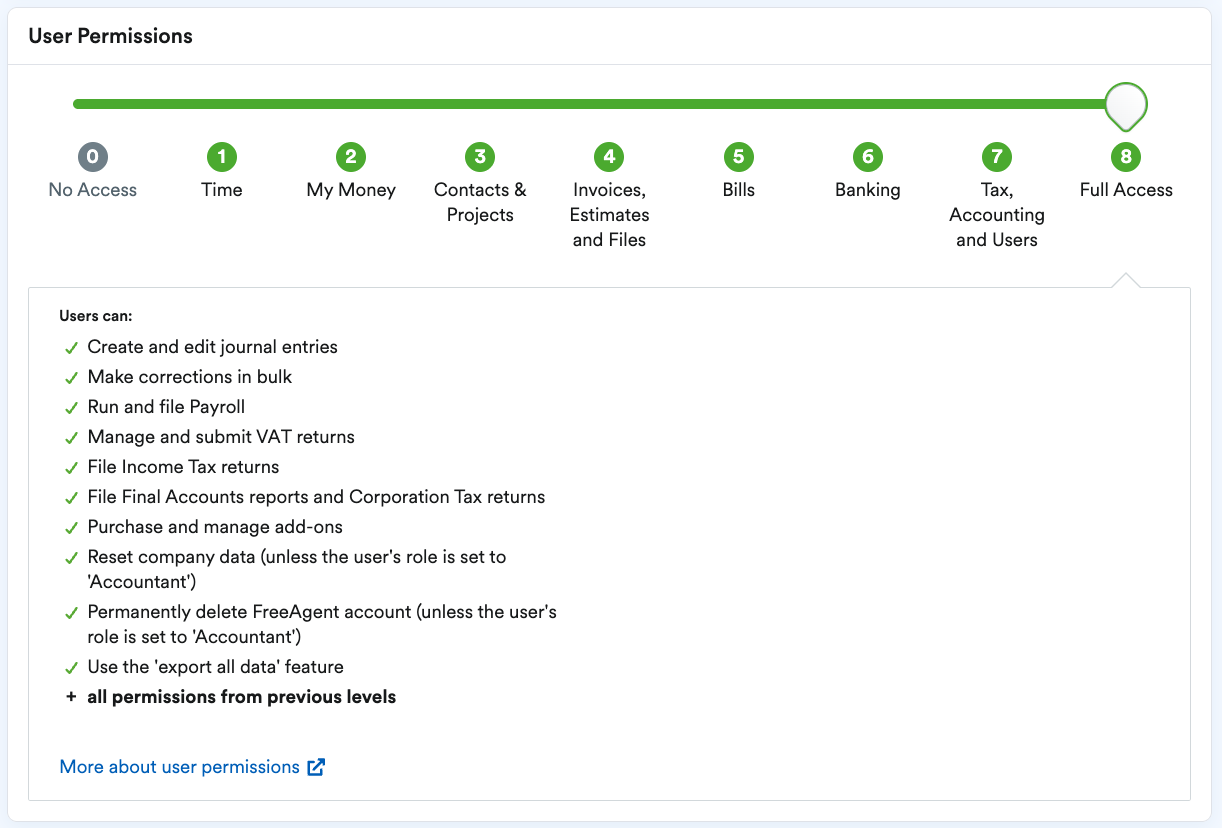Screen dimensions: 1222x828
Task: Click the Bills level label
Action: click(739, 190)
